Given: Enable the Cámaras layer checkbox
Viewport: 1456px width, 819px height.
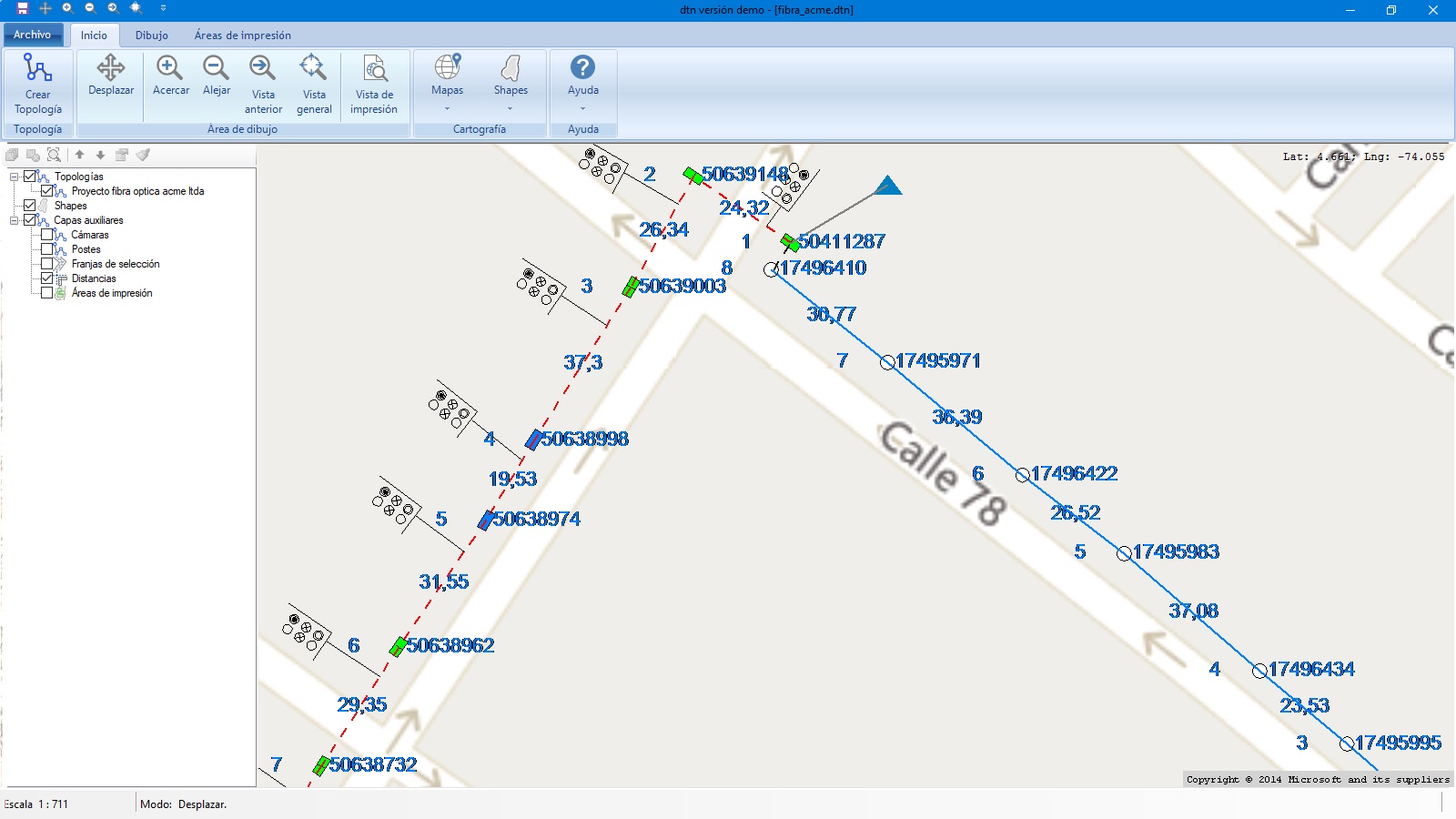Looking at the screenshot, I should 47,235.
